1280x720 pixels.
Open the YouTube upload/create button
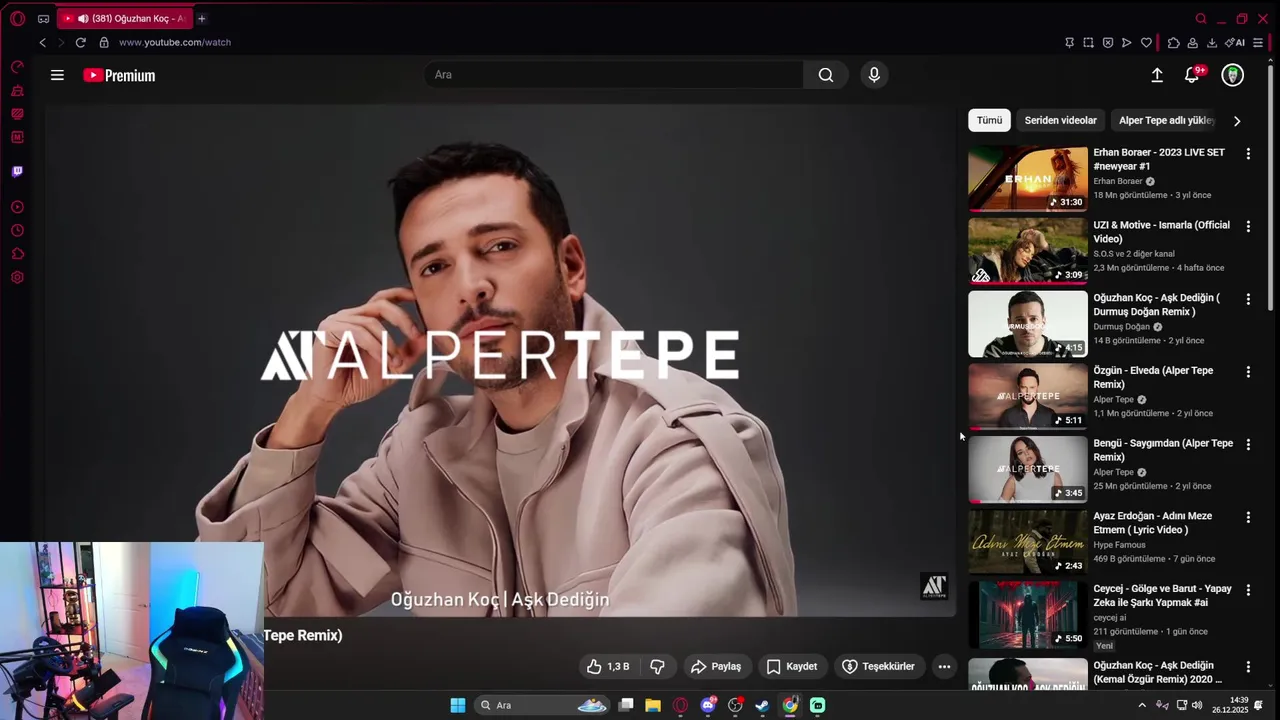coord(1157,75)
